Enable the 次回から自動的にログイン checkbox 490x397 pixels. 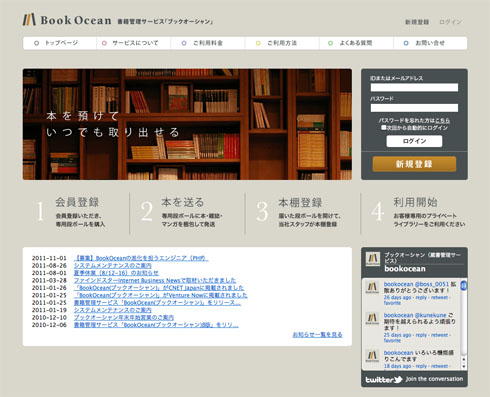384,128
